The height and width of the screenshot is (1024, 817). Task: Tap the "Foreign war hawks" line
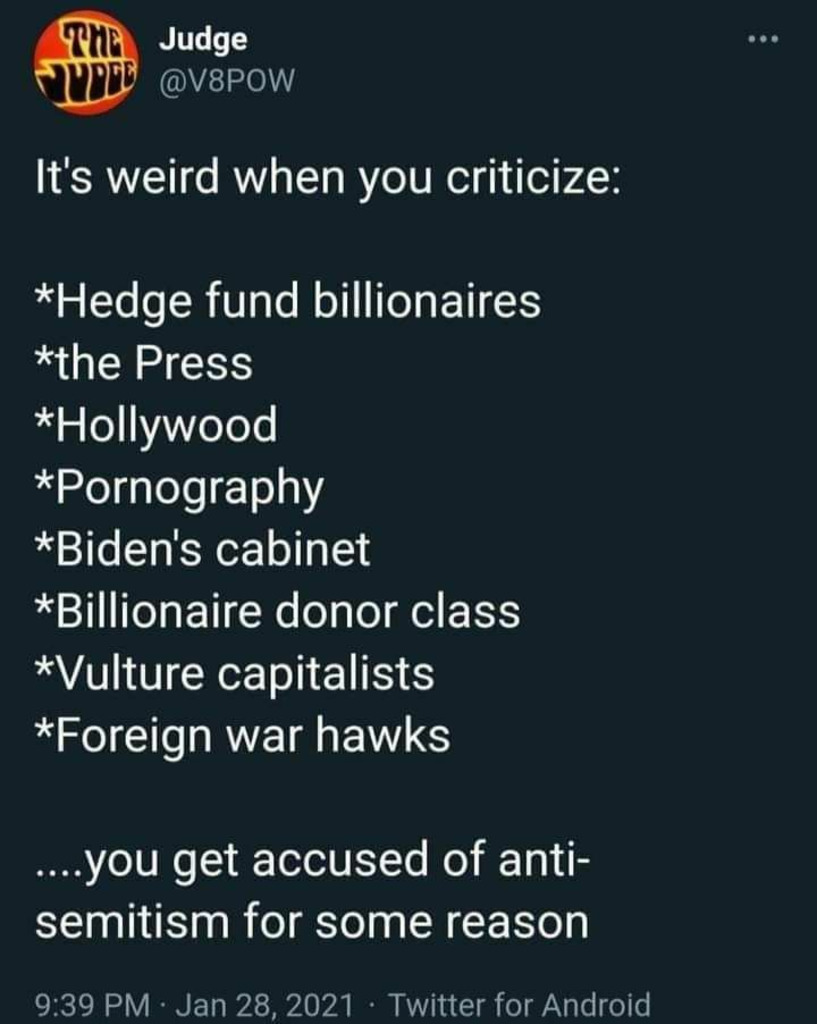[243, 737]
